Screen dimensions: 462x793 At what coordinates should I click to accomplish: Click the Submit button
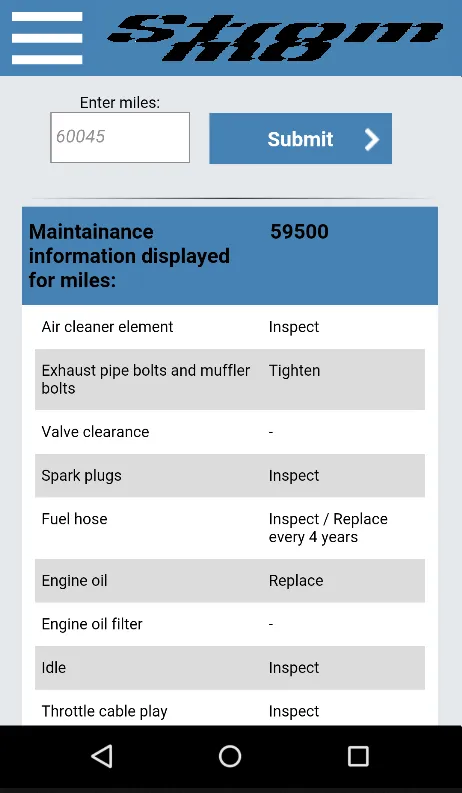300,138
